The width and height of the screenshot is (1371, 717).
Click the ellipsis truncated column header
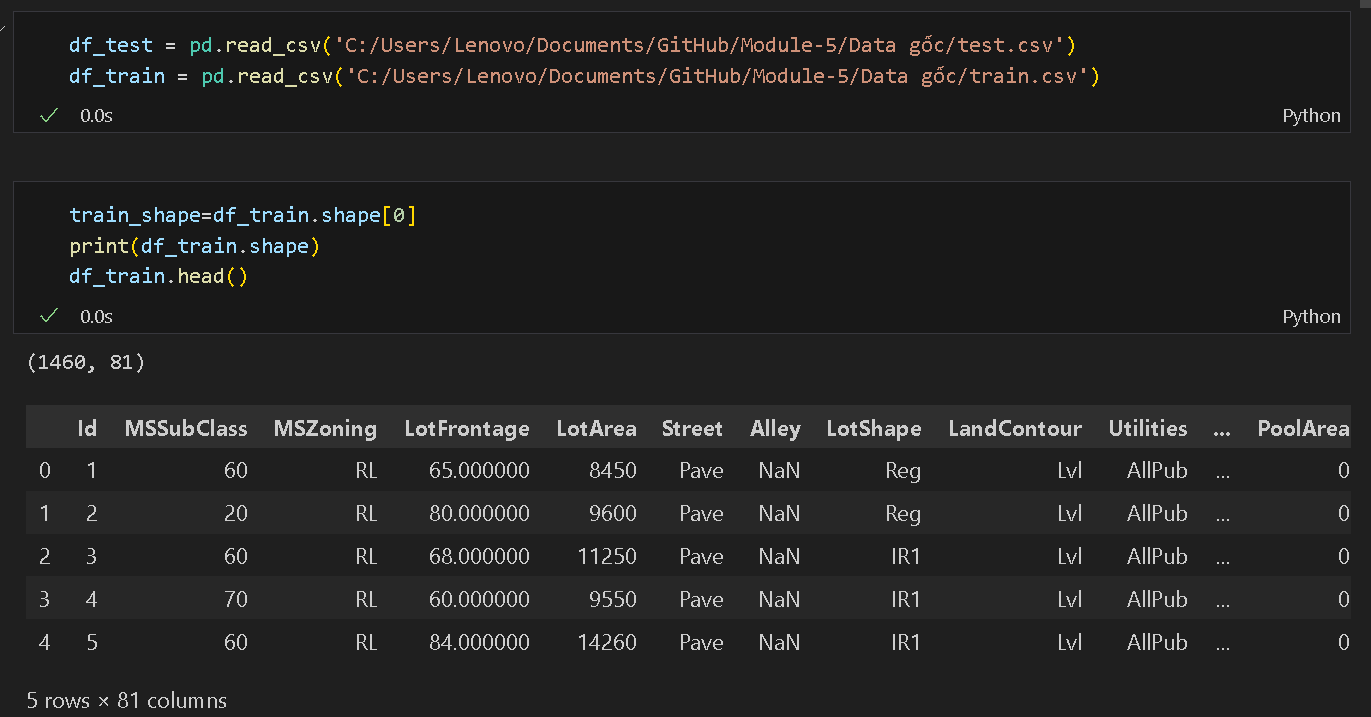tap(1221, 429)
